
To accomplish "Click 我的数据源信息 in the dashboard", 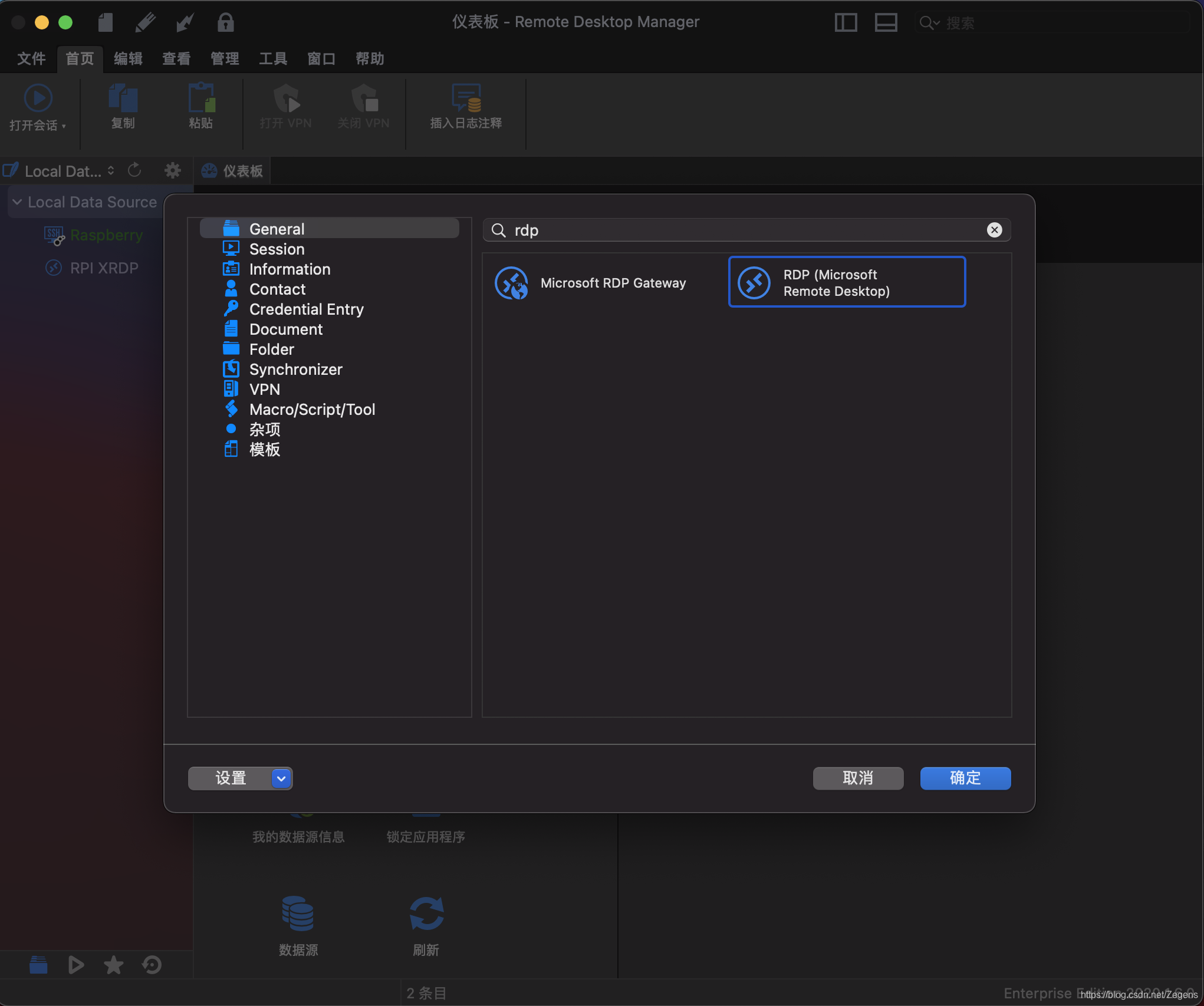I will (298, 837).
